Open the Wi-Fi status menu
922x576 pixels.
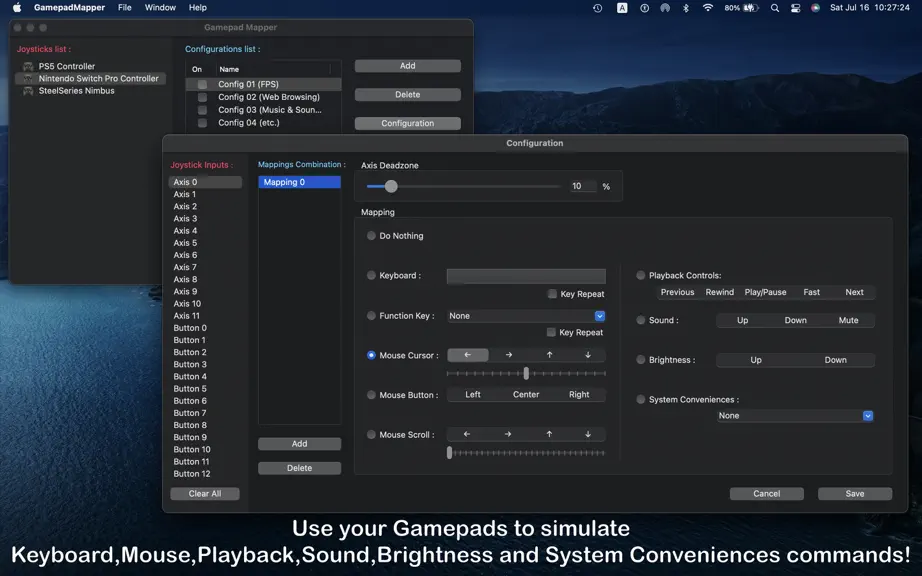pyautogui.click(x=708, y=8)
